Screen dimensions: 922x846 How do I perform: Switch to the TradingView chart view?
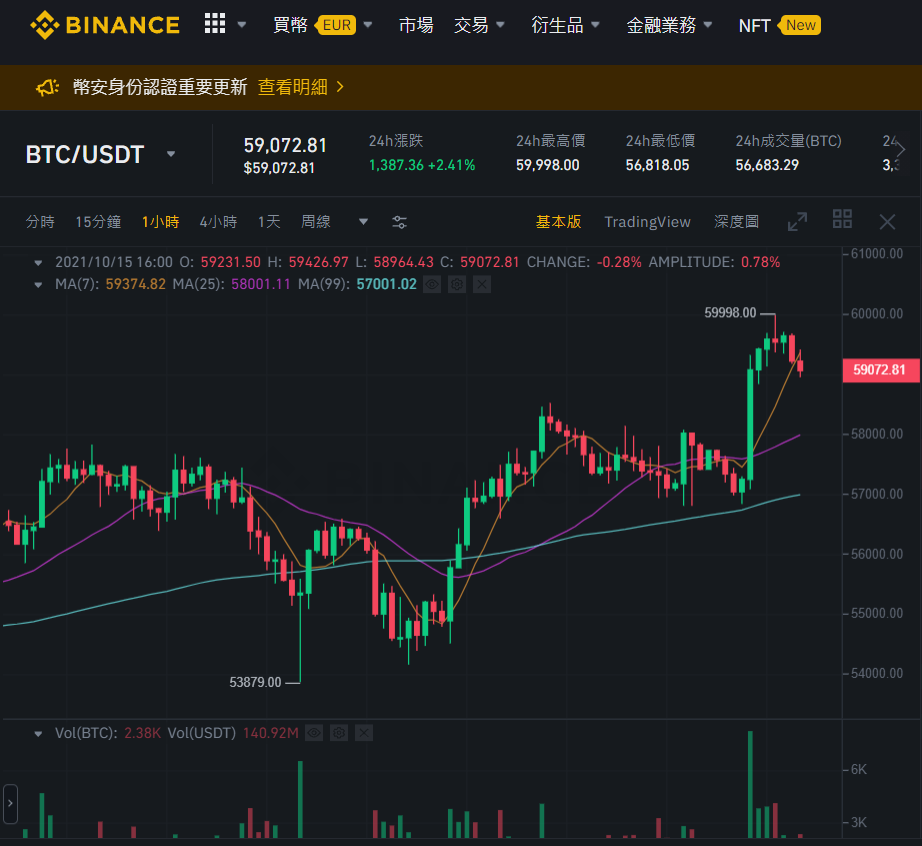(x=647, y=222)
